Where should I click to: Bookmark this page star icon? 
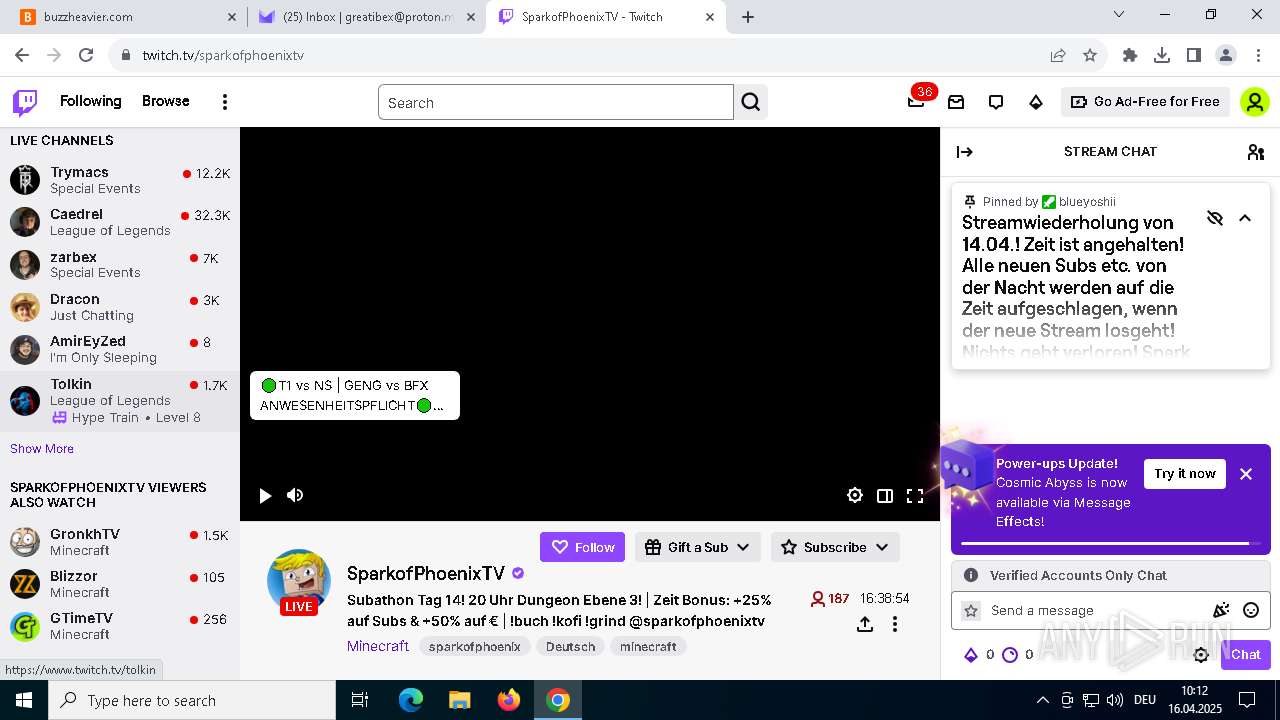pos(1090,55)
